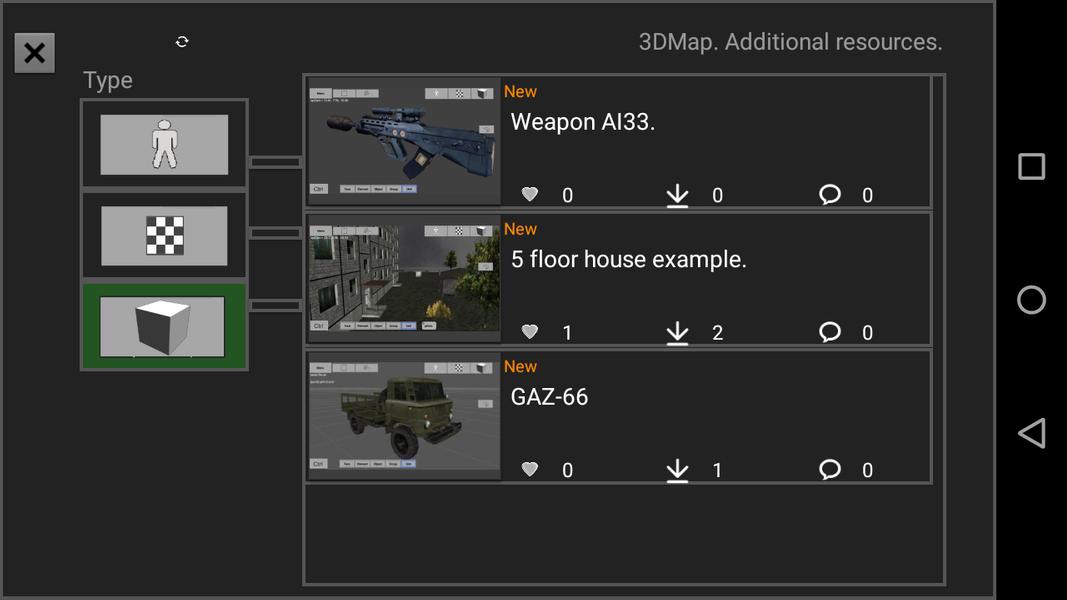Tap the New label above GAZ-66
This screenshot has height=600, width=1067.
(521, 366)
